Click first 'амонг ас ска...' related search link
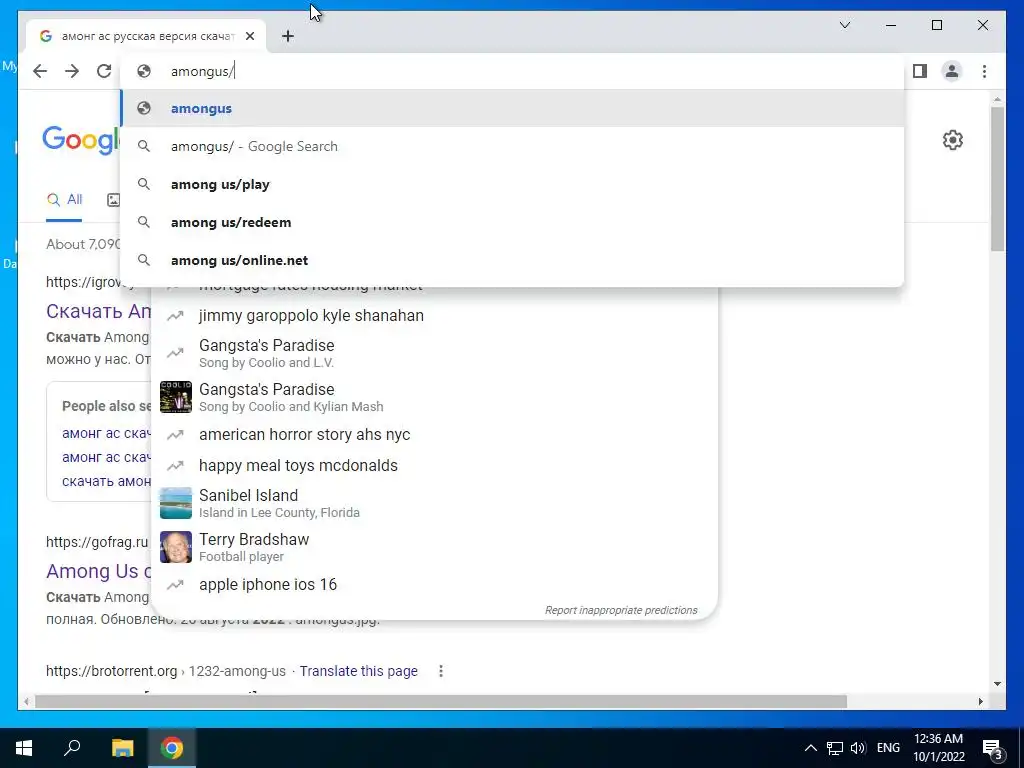The image size is (1024, 768). [106, 433]
